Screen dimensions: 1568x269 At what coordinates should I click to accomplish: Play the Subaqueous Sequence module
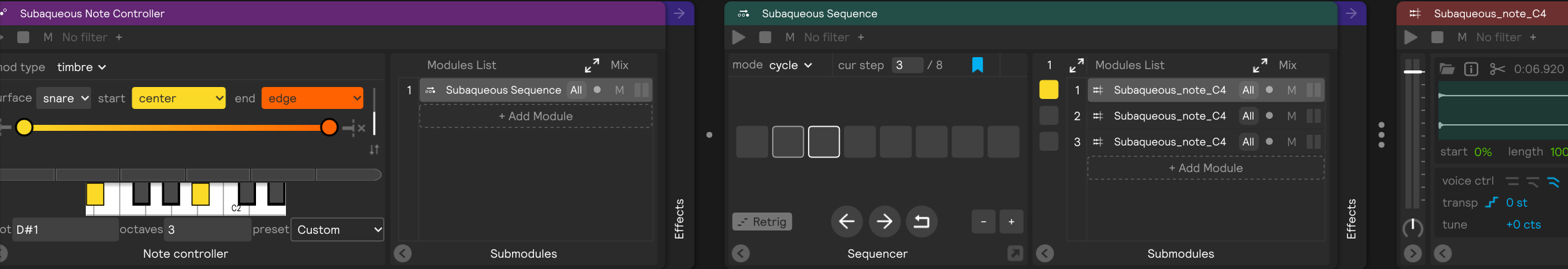click(739, 37)
